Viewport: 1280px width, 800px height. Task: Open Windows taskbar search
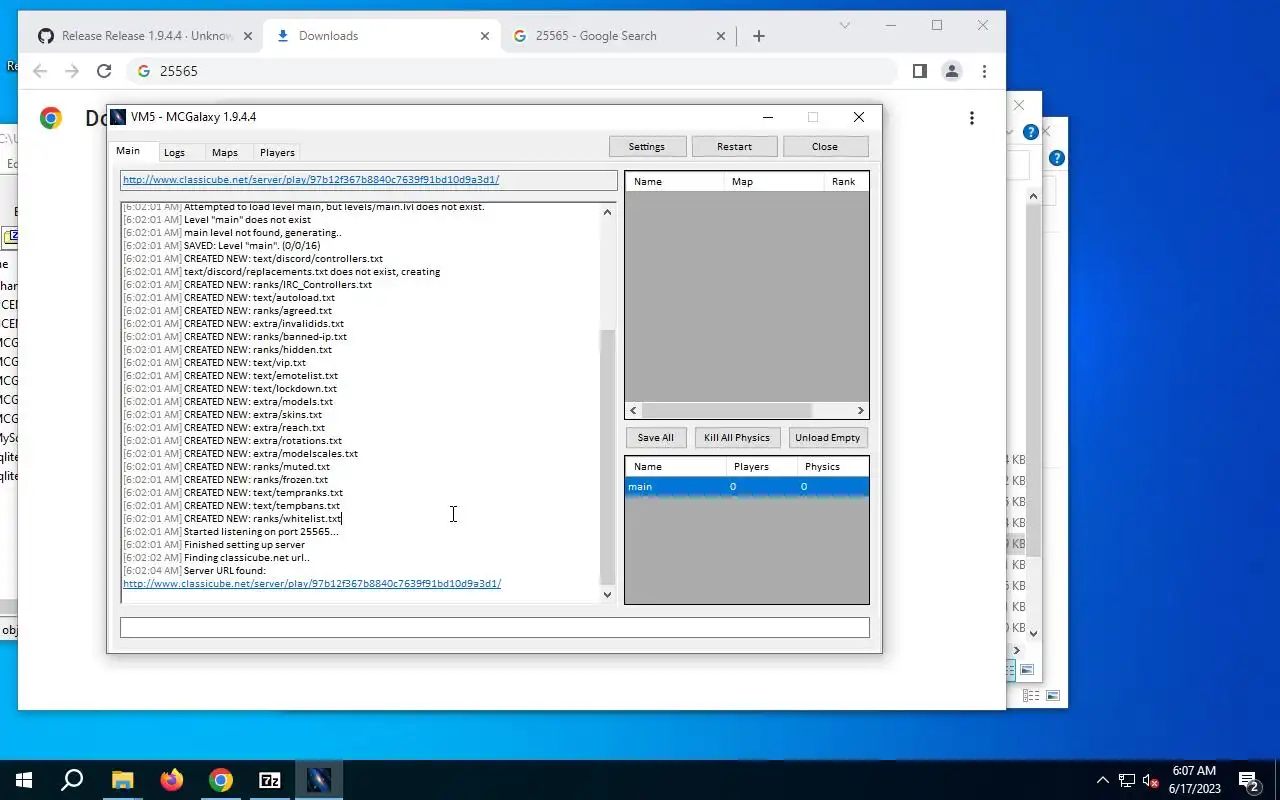pos(72,780)
